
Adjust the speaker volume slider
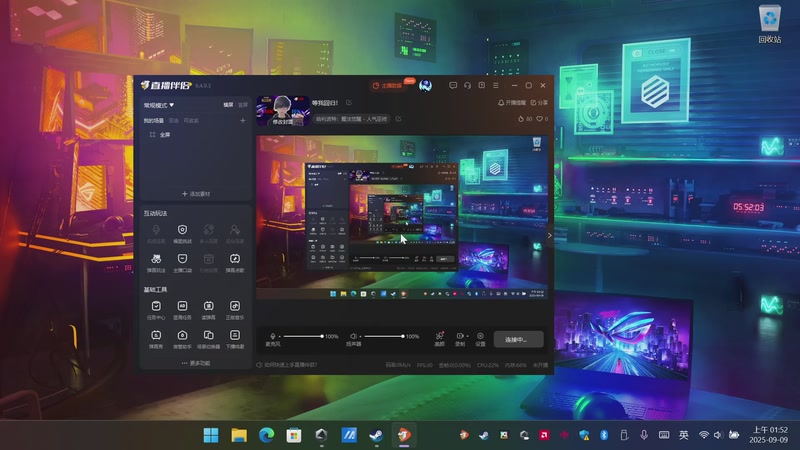[x=384, y=336]
